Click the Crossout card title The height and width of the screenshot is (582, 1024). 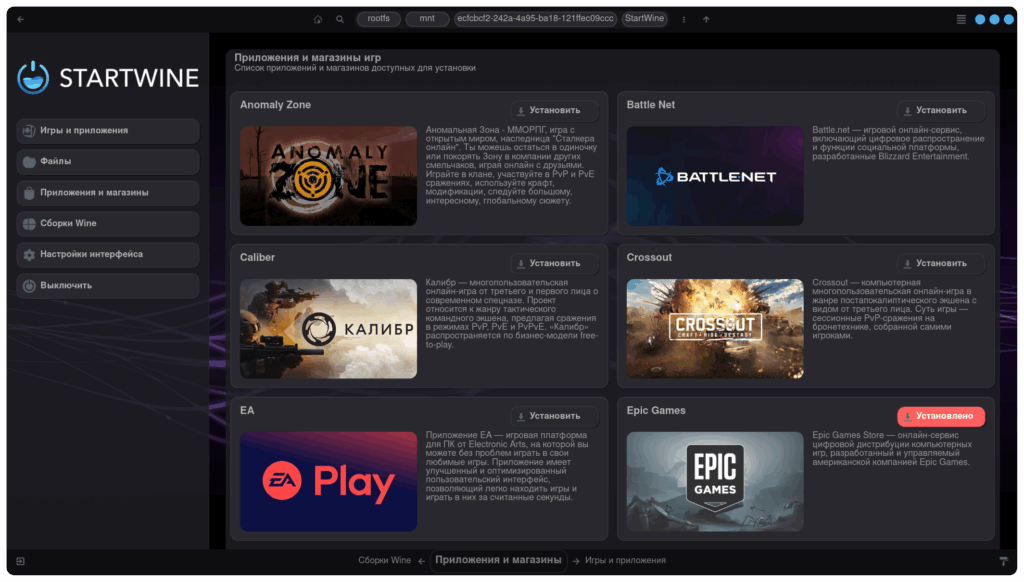pyautogui.click(x=649, y=258)
